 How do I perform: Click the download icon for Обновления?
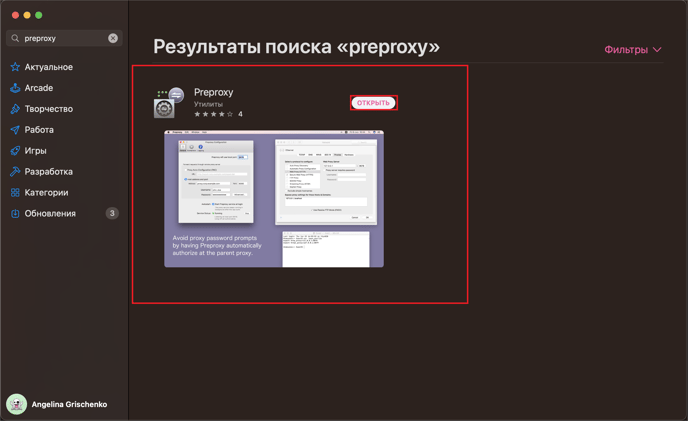pyautogui.click(x=15, y=213)
